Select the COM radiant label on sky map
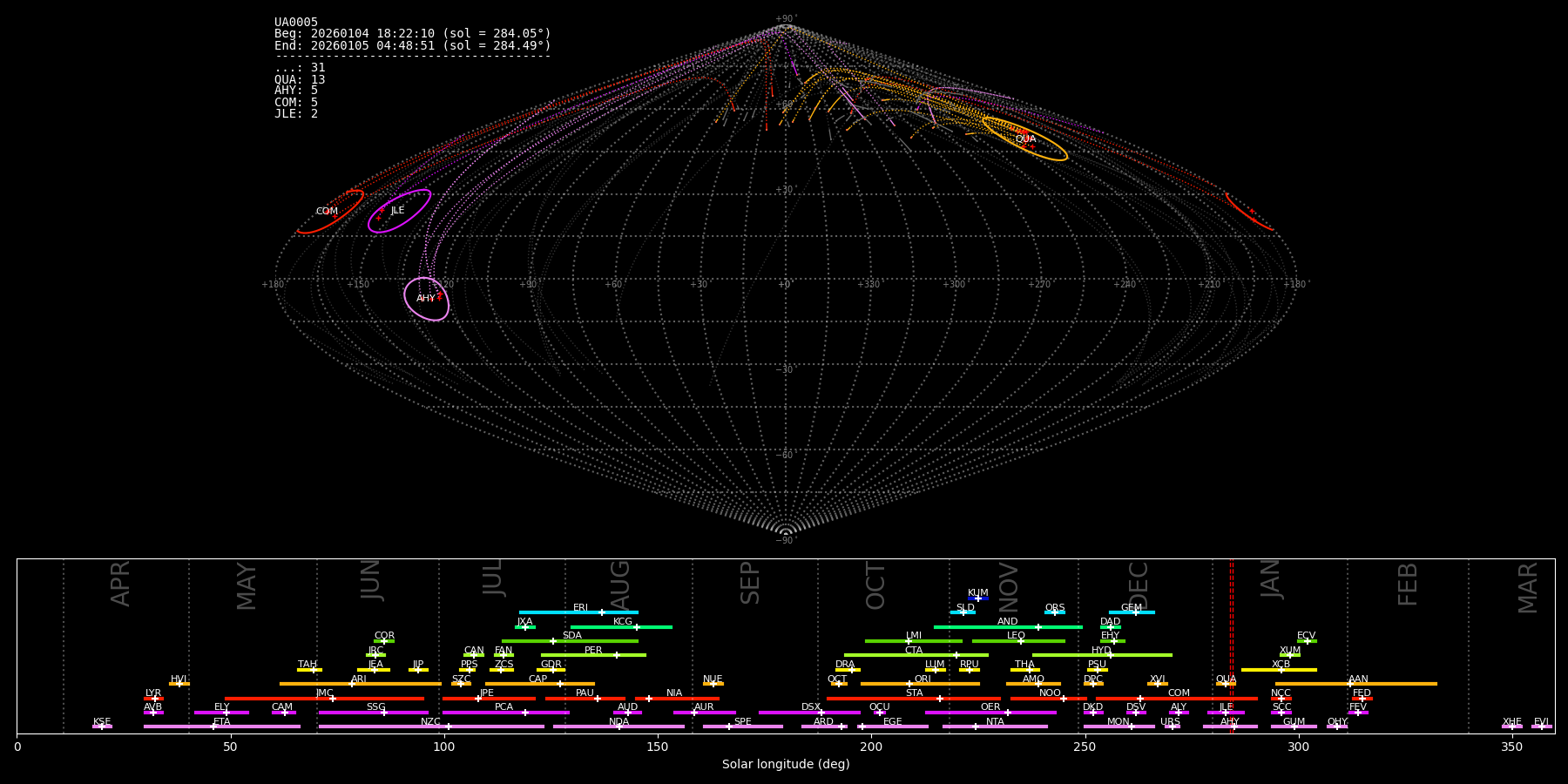The height and width of the screenshot is (784, 1568). click(x=327, y=212)
